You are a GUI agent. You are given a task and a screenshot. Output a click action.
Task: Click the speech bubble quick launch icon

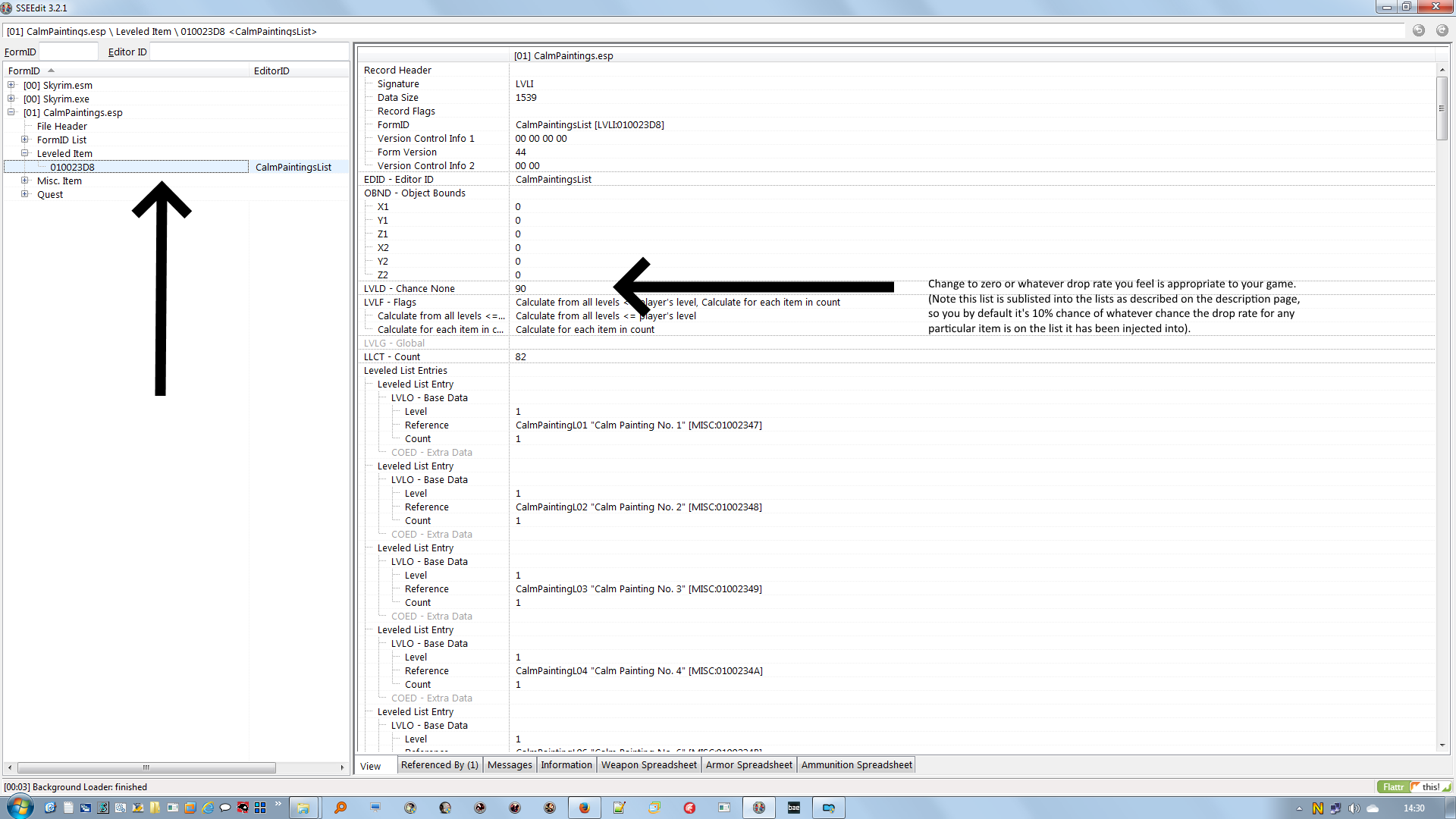pyautogui.click(x=225, y=808)
